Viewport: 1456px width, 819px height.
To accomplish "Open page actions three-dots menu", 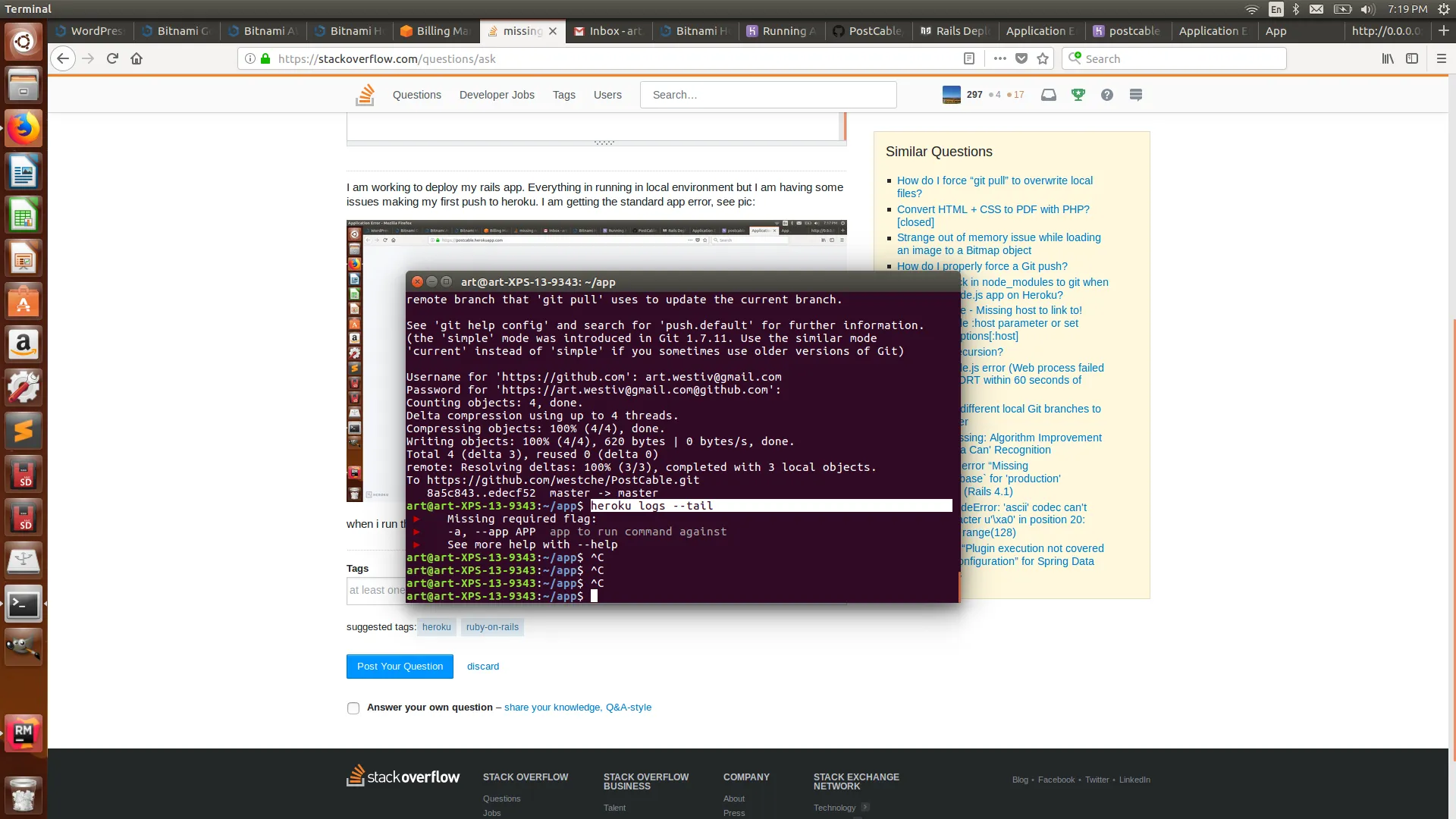I will (999, 59).
